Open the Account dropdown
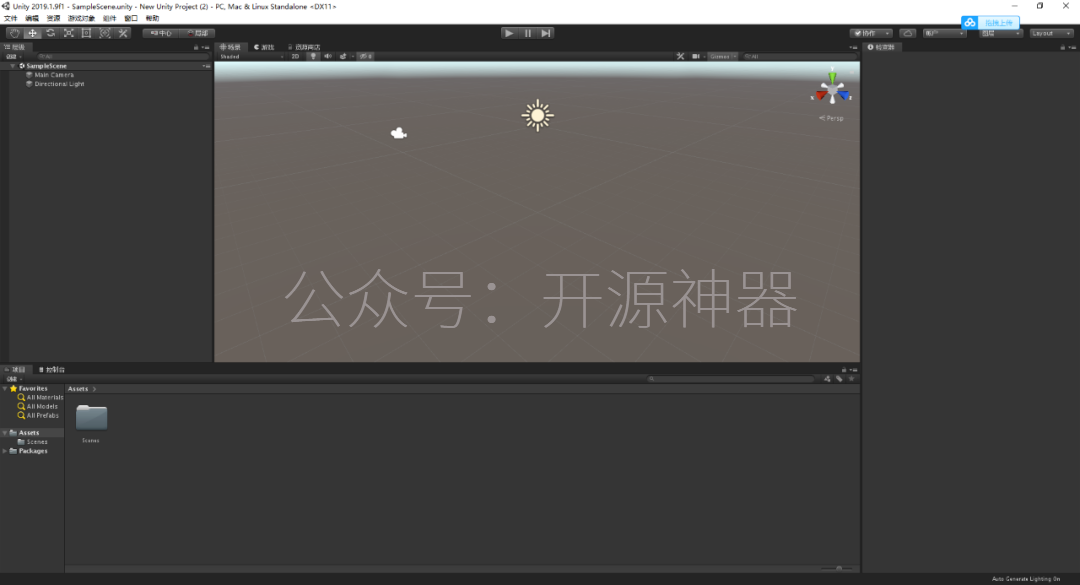The width and height of the screenshot is (1080, 585). pos(944,33)
